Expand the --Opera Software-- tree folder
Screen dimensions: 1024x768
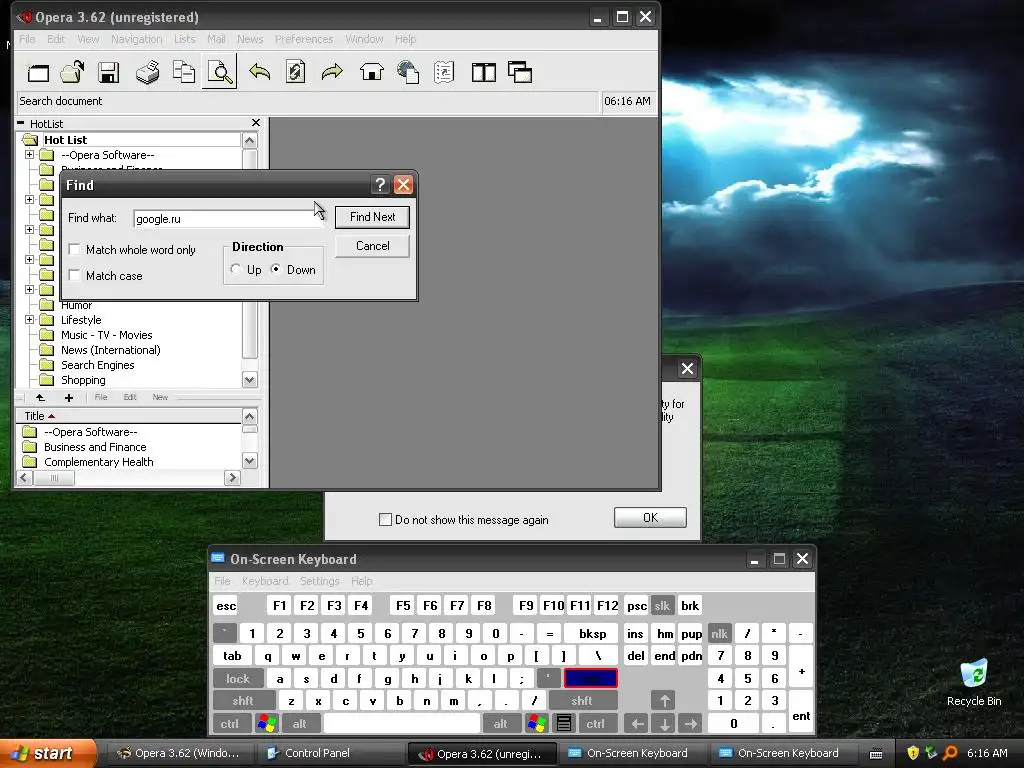29,155
